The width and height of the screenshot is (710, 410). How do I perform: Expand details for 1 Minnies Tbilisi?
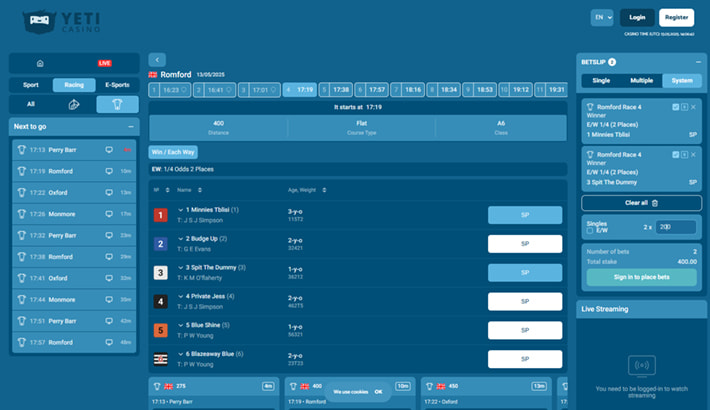click(180, 210)
